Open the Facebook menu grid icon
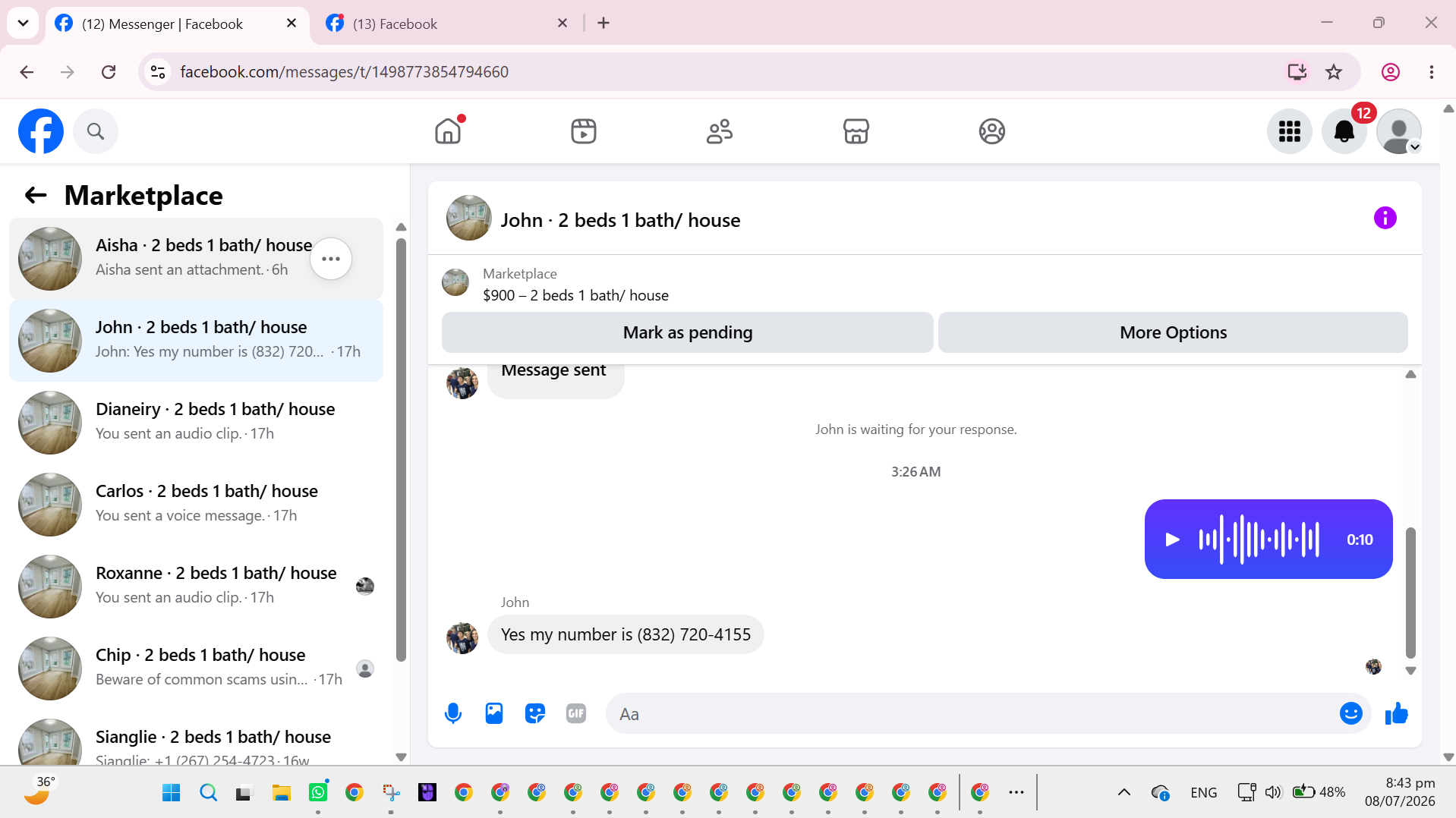 point(1289,131)
